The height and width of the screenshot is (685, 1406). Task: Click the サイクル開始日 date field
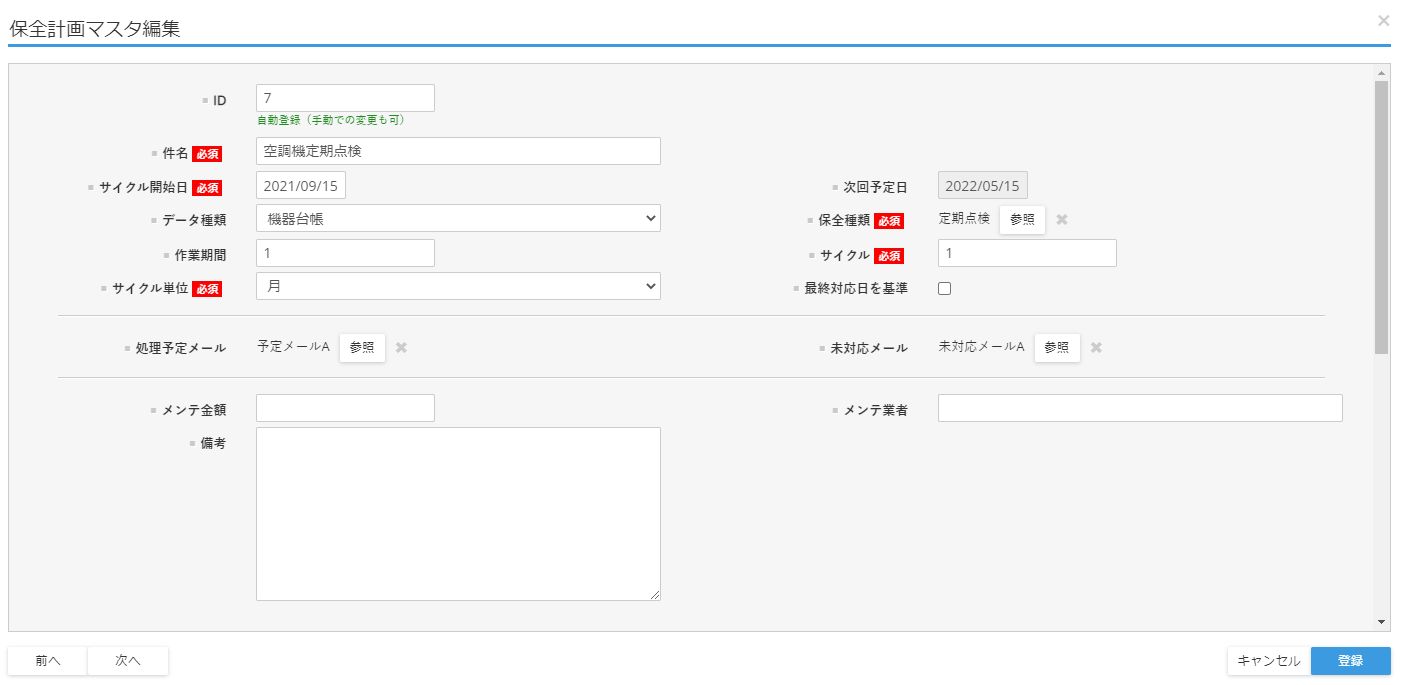coord(301,186)
